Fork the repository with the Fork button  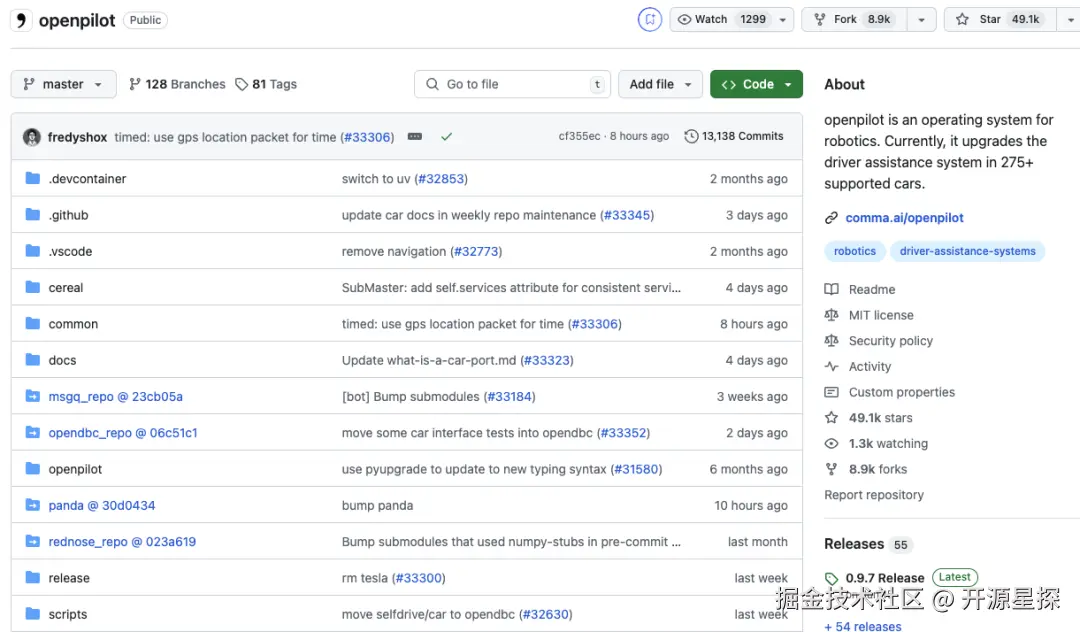854,19
